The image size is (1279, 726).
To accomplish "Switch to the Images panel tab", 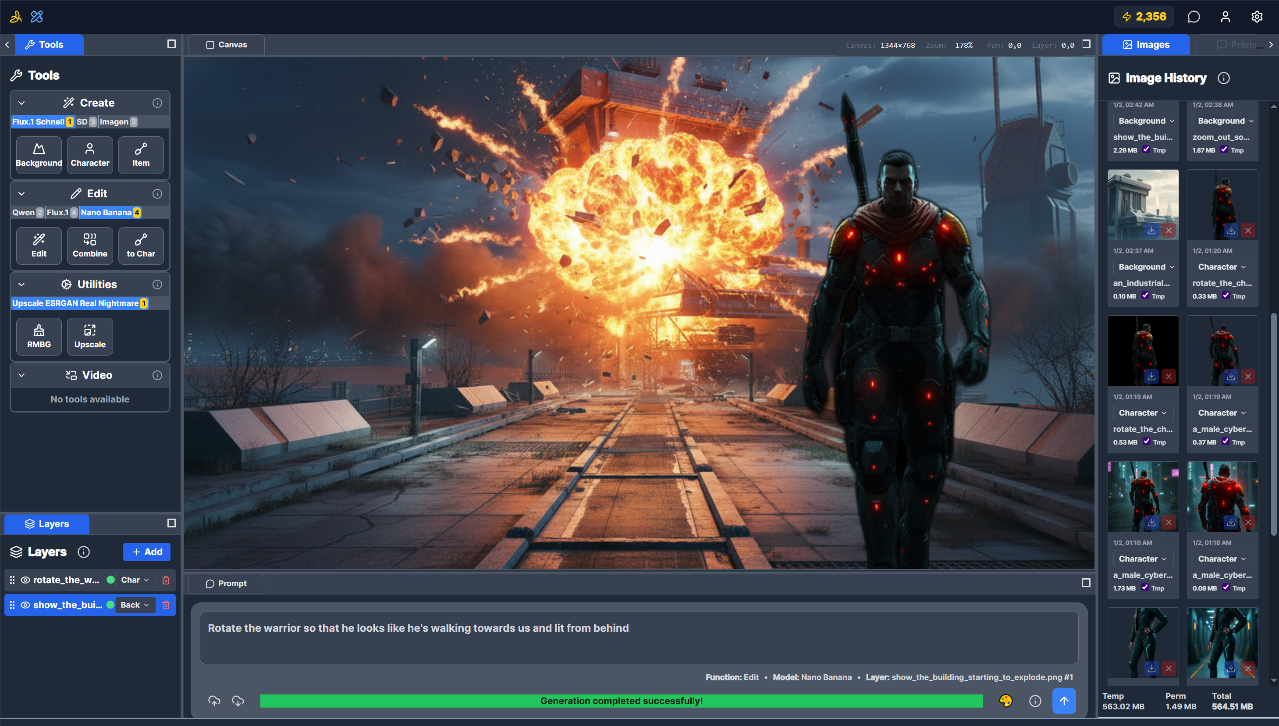I will 1145,44.
